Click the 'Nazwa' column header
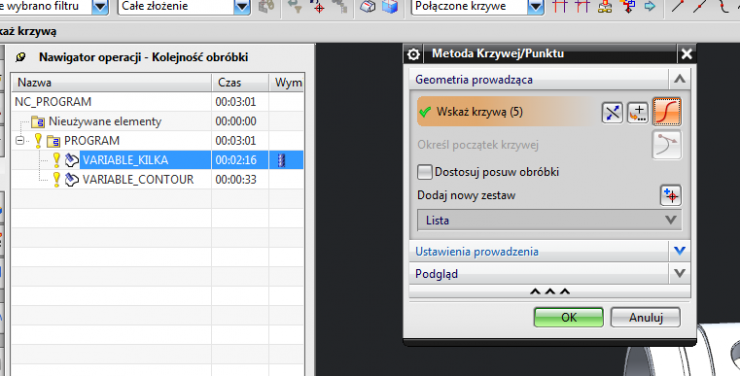Screen dimensions: 740x376 pyautogui.click(x=111, y=83)
